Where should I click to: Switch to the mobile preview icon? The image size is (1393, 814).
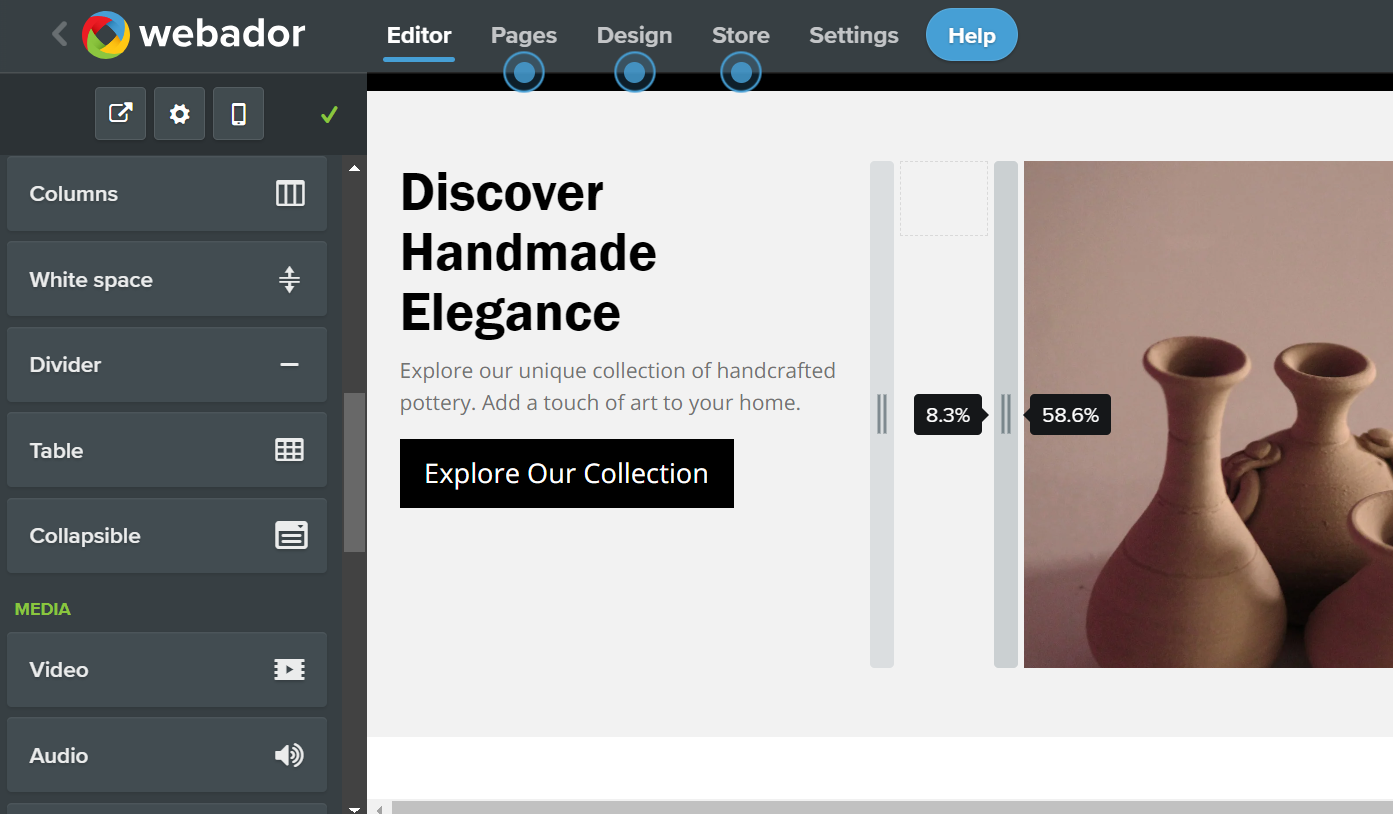pos(238,113)
